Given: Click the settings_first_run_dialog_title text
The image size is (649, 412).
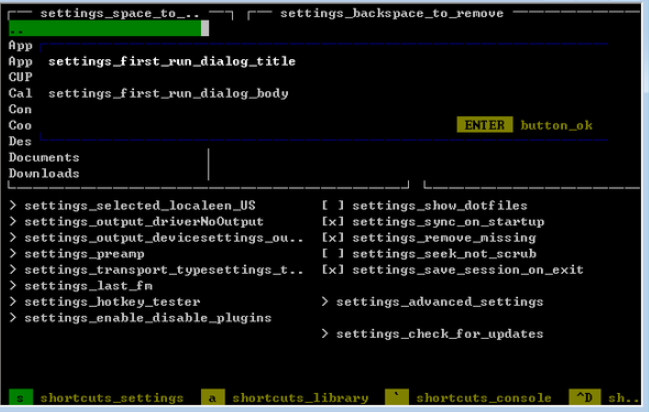Looking at the screenshot, I should [x=172, y=61].
